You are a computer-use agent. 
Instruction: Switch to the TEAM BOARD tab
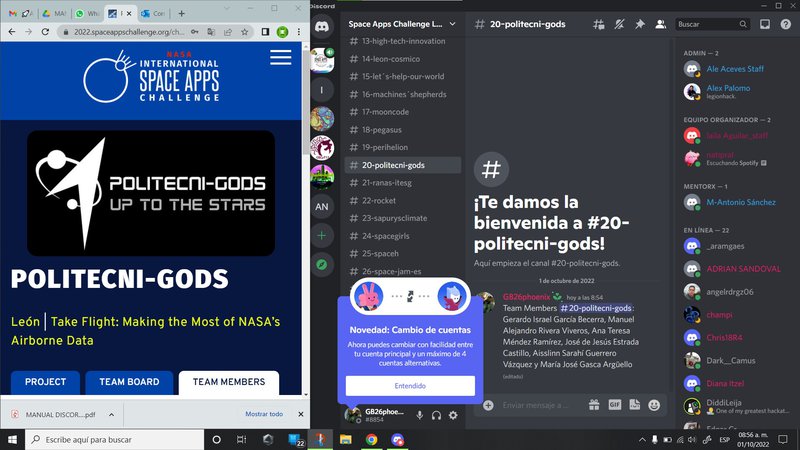(x=128, y=382)
